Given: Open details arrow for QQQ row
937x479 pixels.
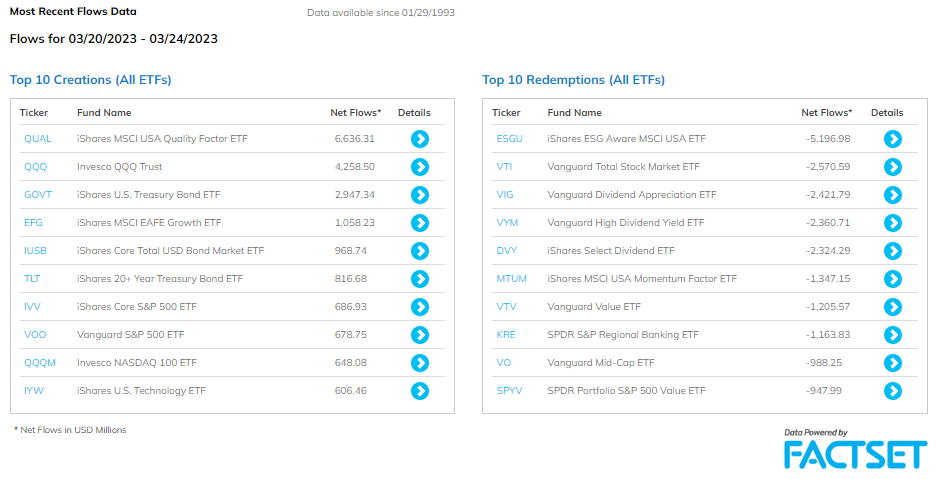Looking at the screenshot, I should click(x=419, y=167).
